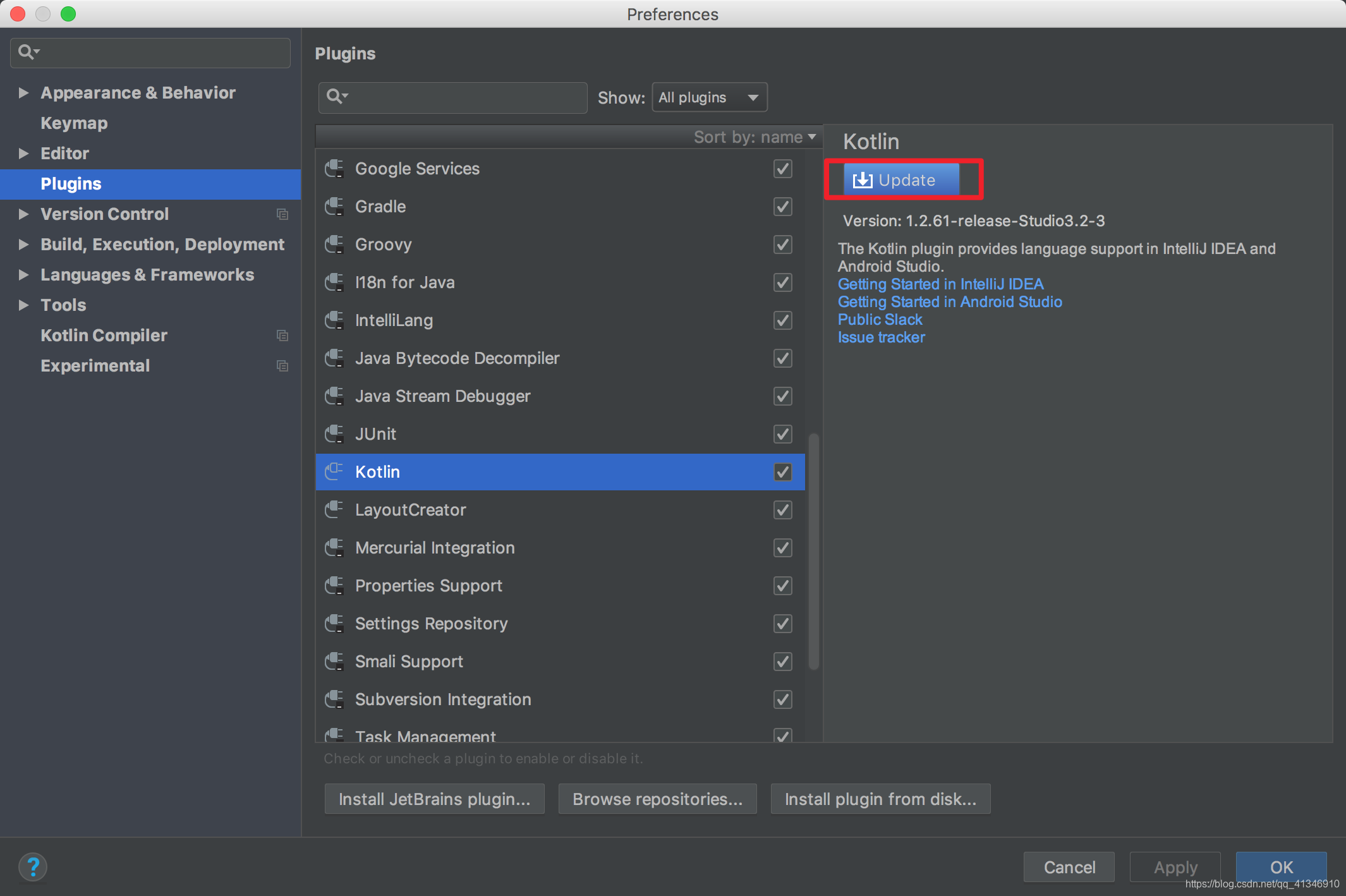Select Version Control label in the sidebar
Screen dimensions: 1346x896
pyautogui.click(x=104, y=214)
